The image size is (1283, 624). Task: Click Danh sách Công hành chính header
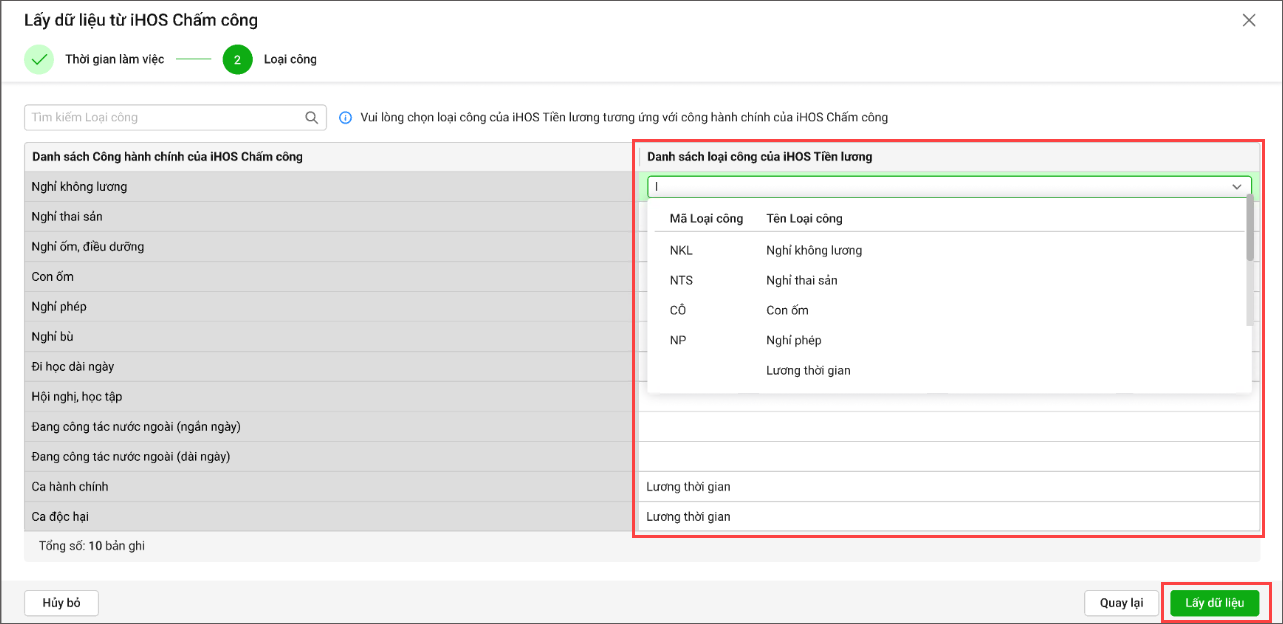[x=167, y=157]
